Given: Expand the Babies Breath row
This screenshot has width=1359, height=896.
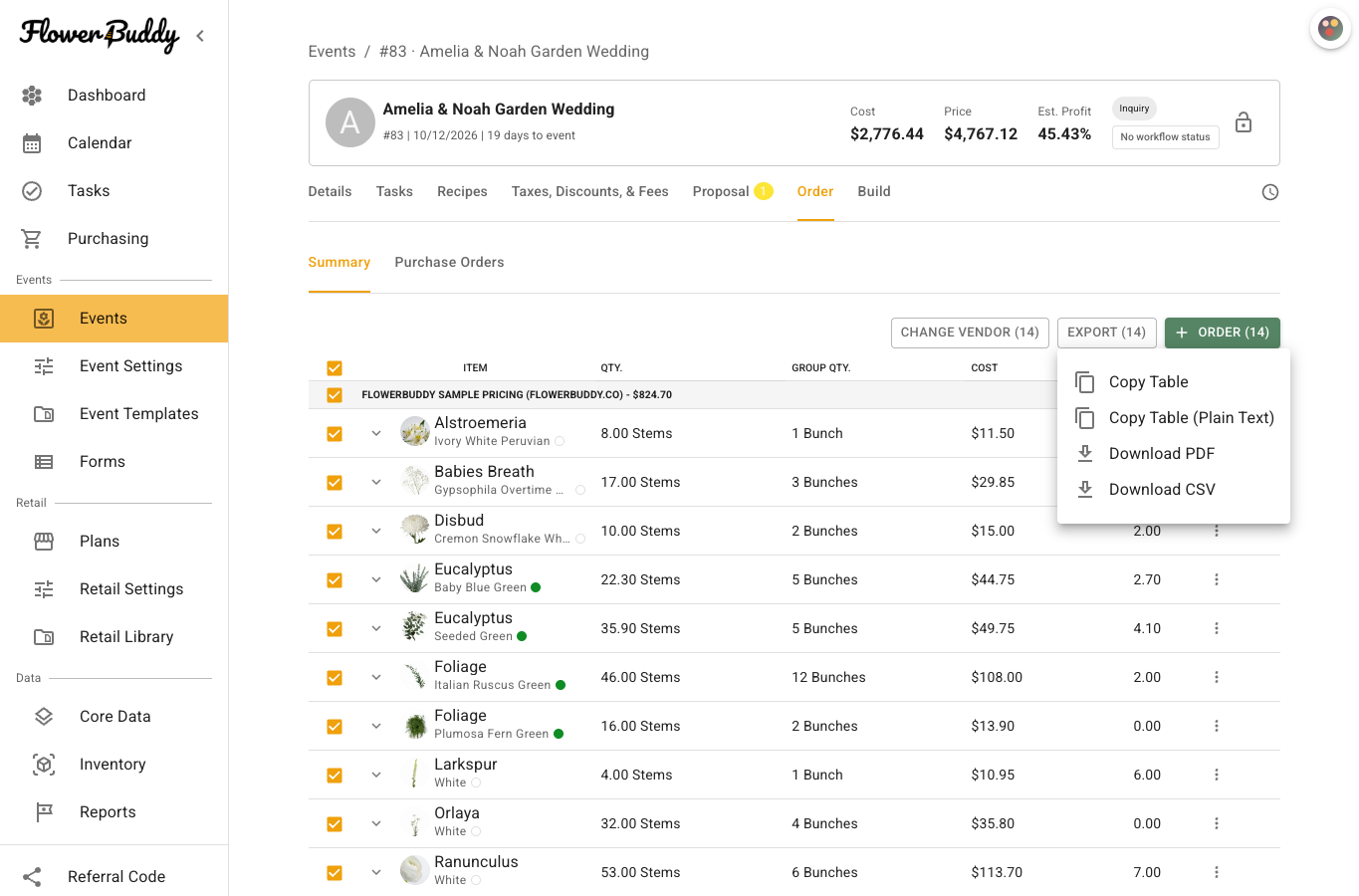Looking at the screenshot, I should point(376,482).
